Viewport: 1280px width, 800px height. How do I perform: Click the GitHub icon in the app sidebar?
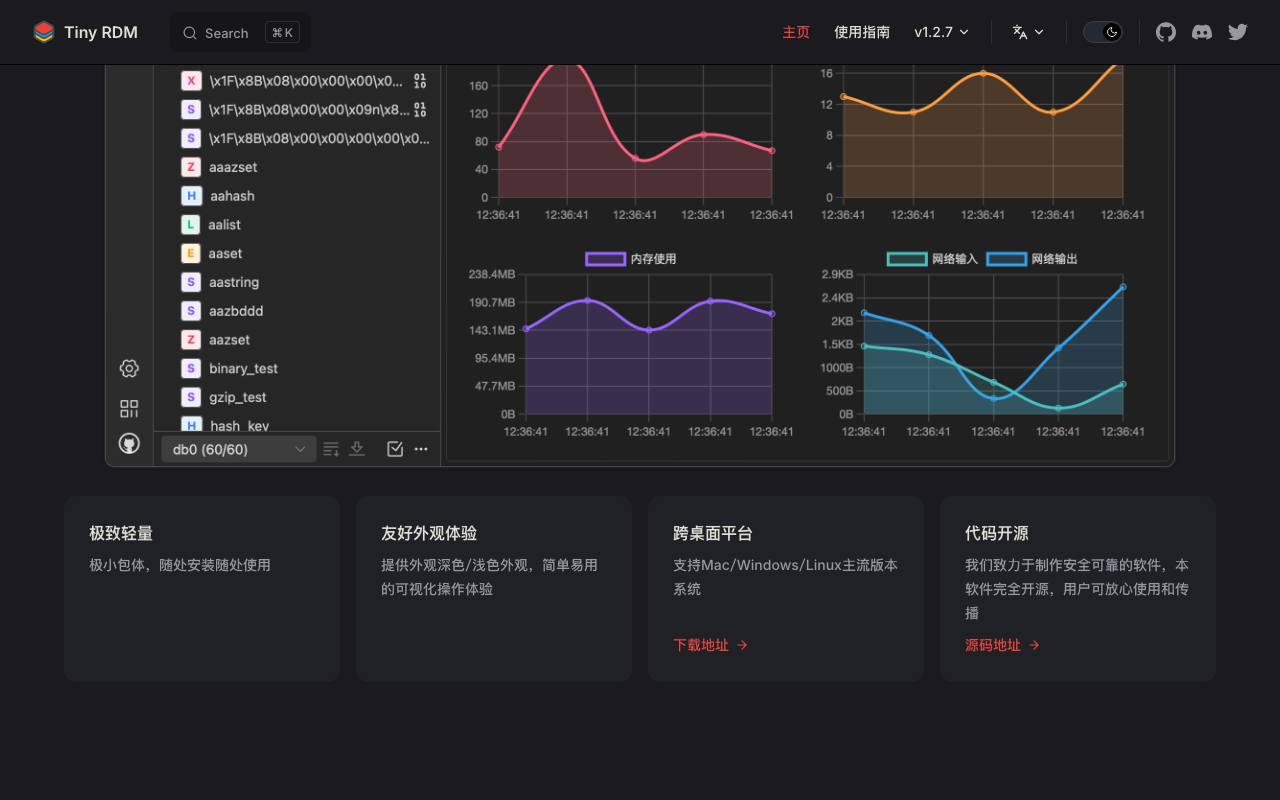coord(129,443)
